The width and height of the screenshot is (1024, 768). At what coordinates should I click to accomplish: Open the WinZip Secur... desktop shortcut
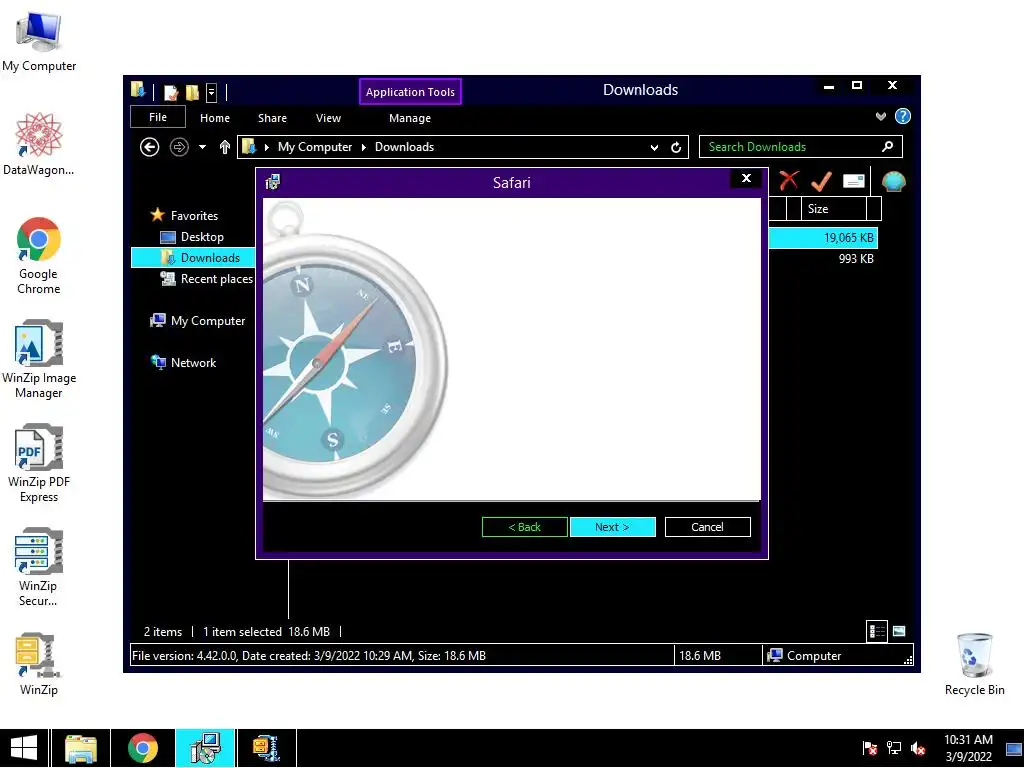(39, 567)
